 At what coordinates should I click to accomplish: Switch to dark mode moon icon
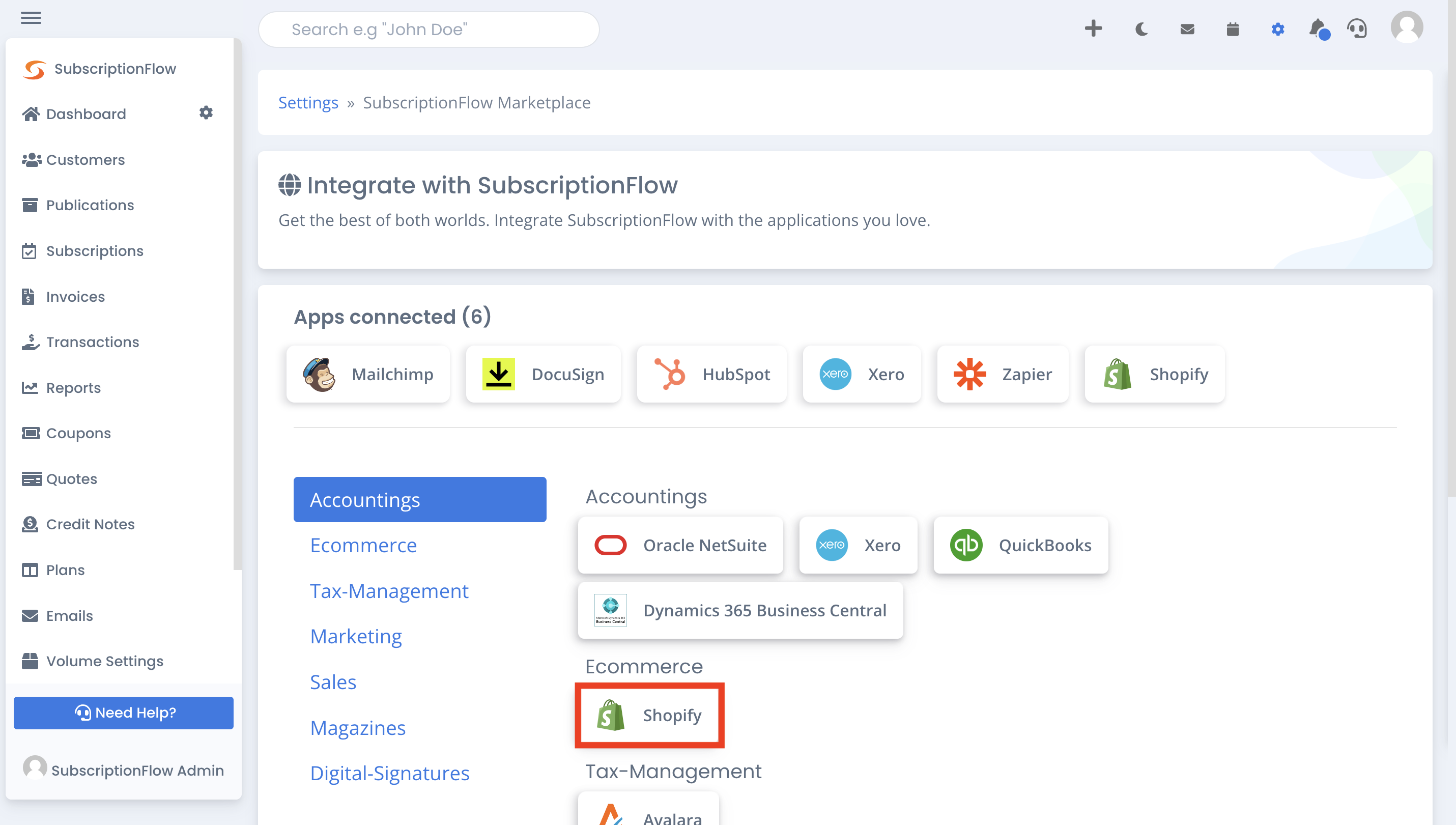point(1141,29)
